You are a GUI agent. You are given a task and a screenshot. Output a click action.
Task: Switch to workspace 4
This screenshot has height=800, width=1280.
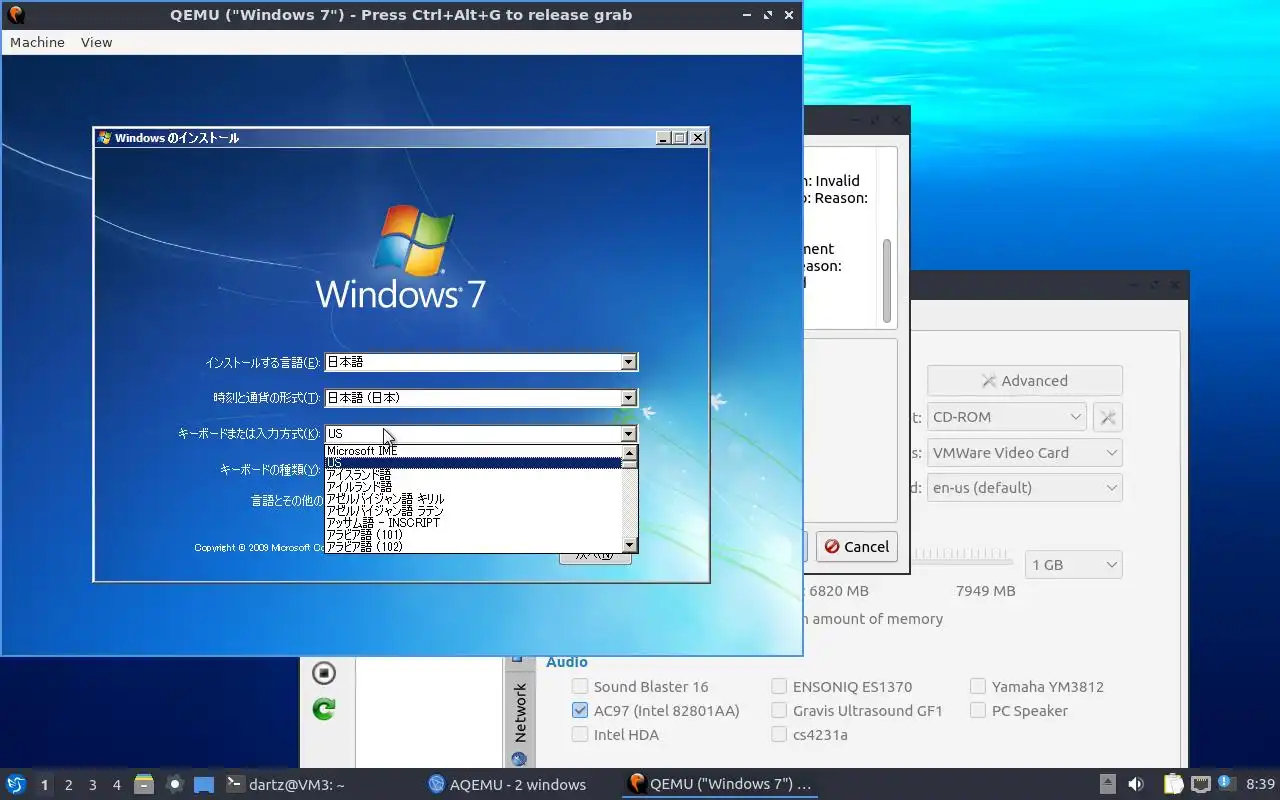[x=117, y=785]
